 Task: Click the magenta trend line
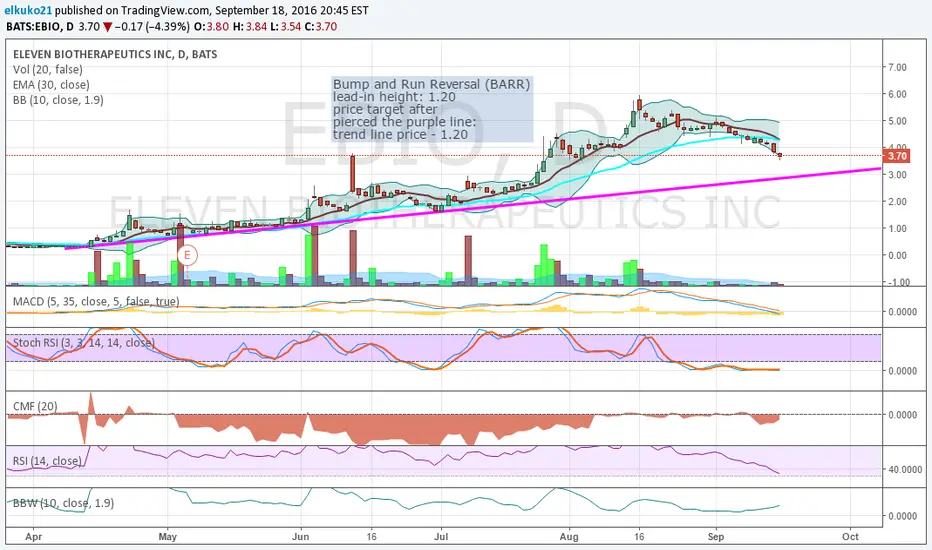tap(473, 209)
